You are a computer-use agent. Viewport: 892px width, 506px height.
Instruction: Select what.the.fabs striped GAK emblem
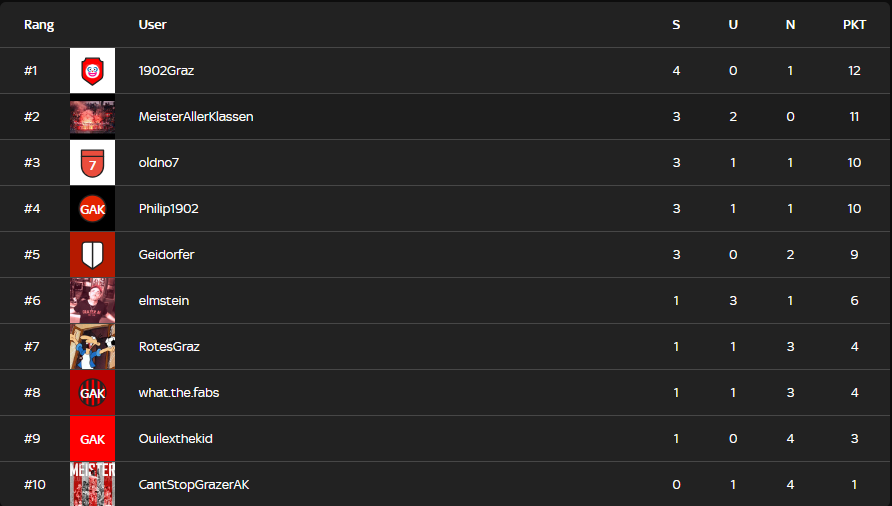(x=92, y=393)
